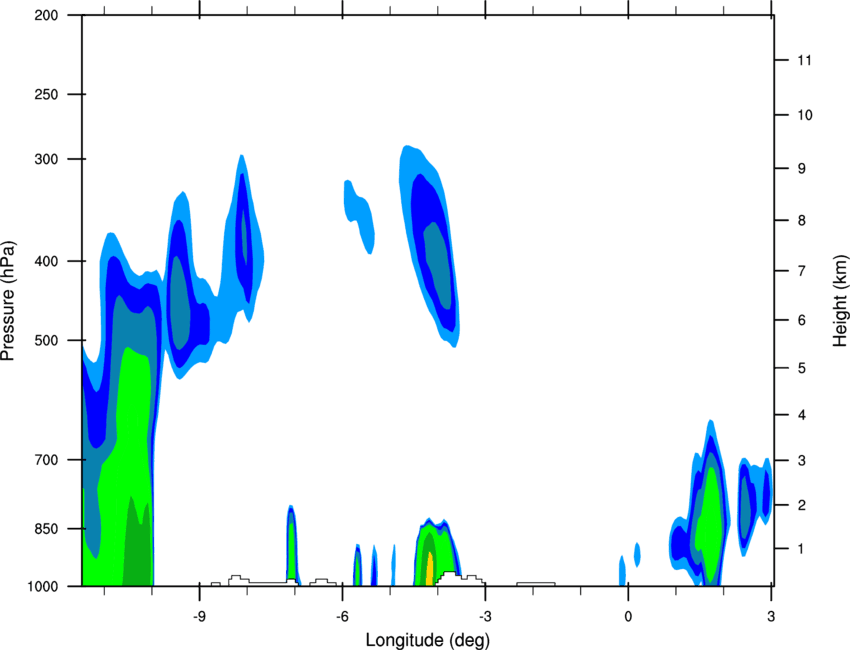
Task: Click pressure tick label 700
Action: pos(46,460)
